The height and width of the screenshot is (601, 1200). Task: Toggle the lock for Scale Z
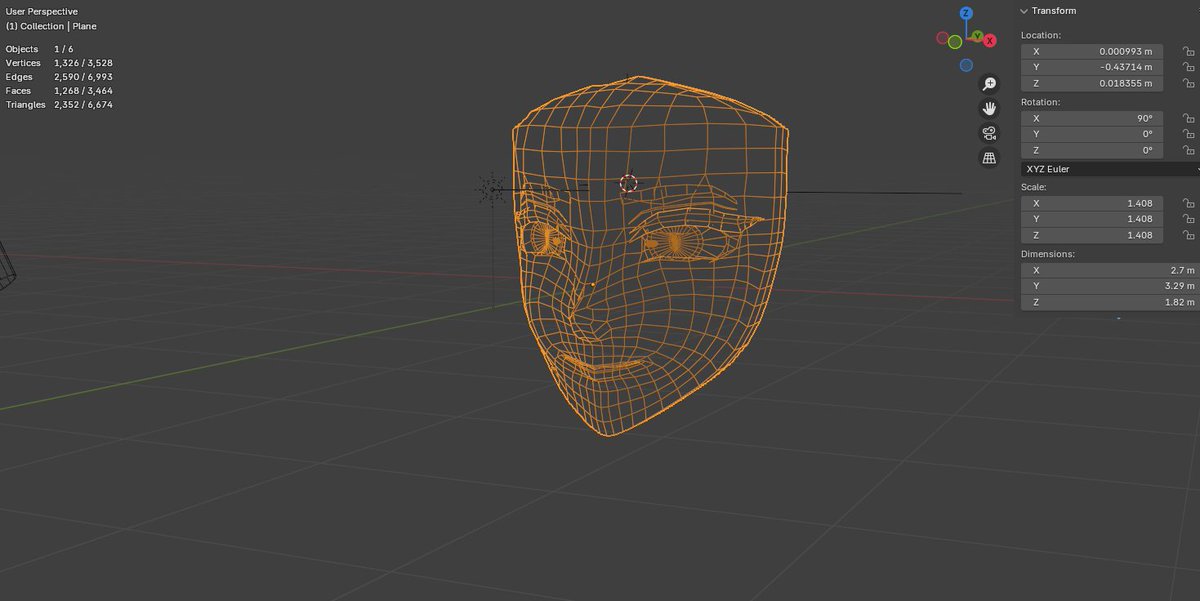tap(1188, 235)
